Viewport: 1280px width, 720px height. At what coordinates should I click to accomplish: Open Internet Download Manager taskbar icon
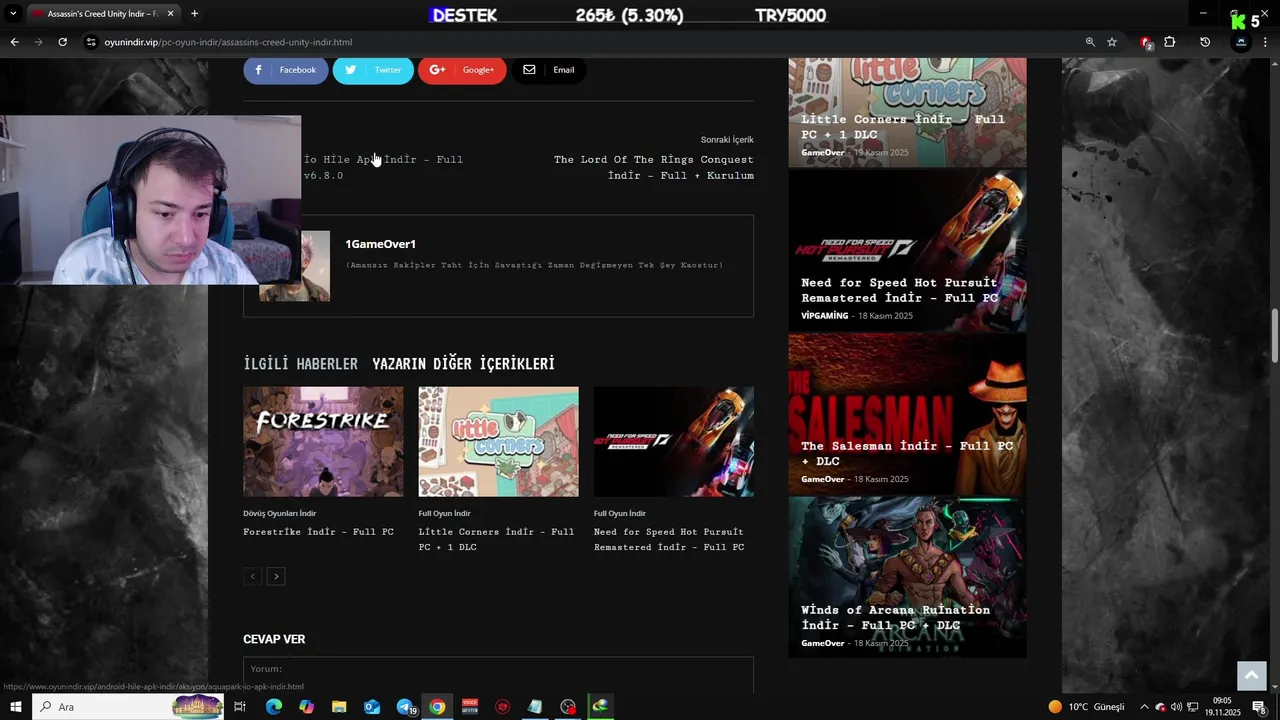click(x=600, y=707)
